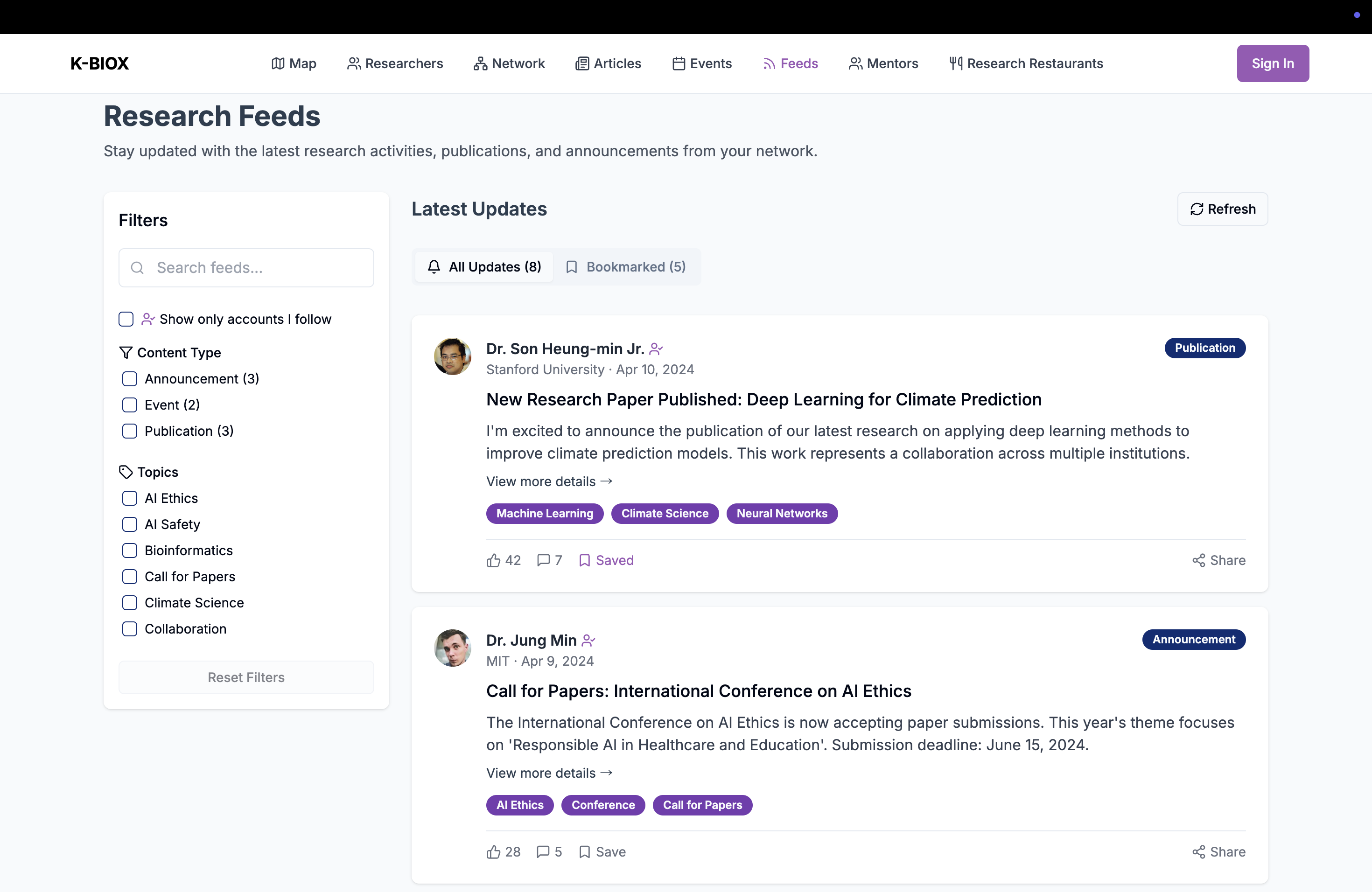Bookmark the AI Ethics conference post
The width and height of the screenshot is (1372, 892).
pyautogui.click(x=602, y=852)
